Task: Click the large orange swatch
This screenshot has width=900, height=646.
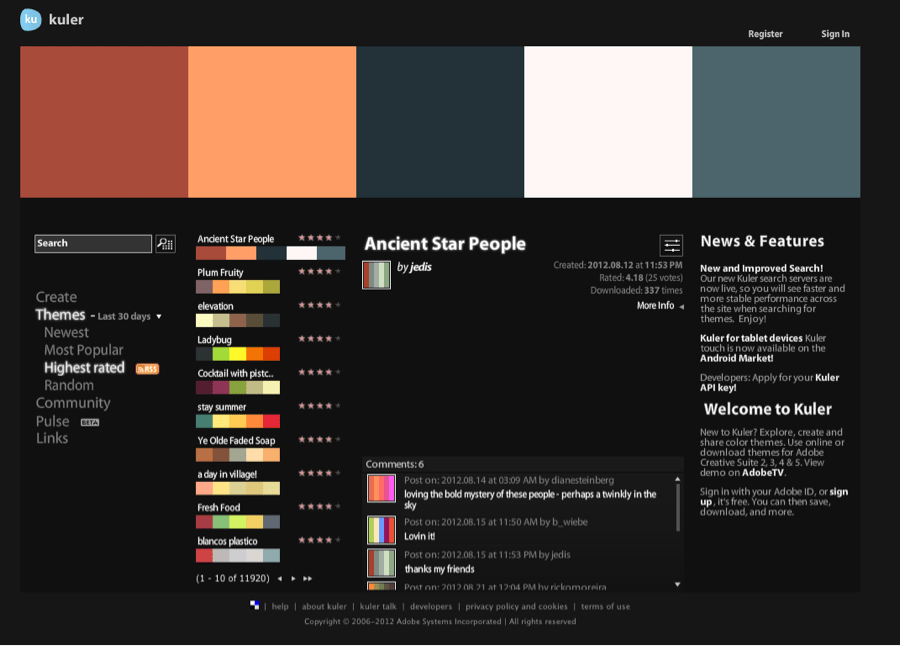Action: tap(272, 122)
